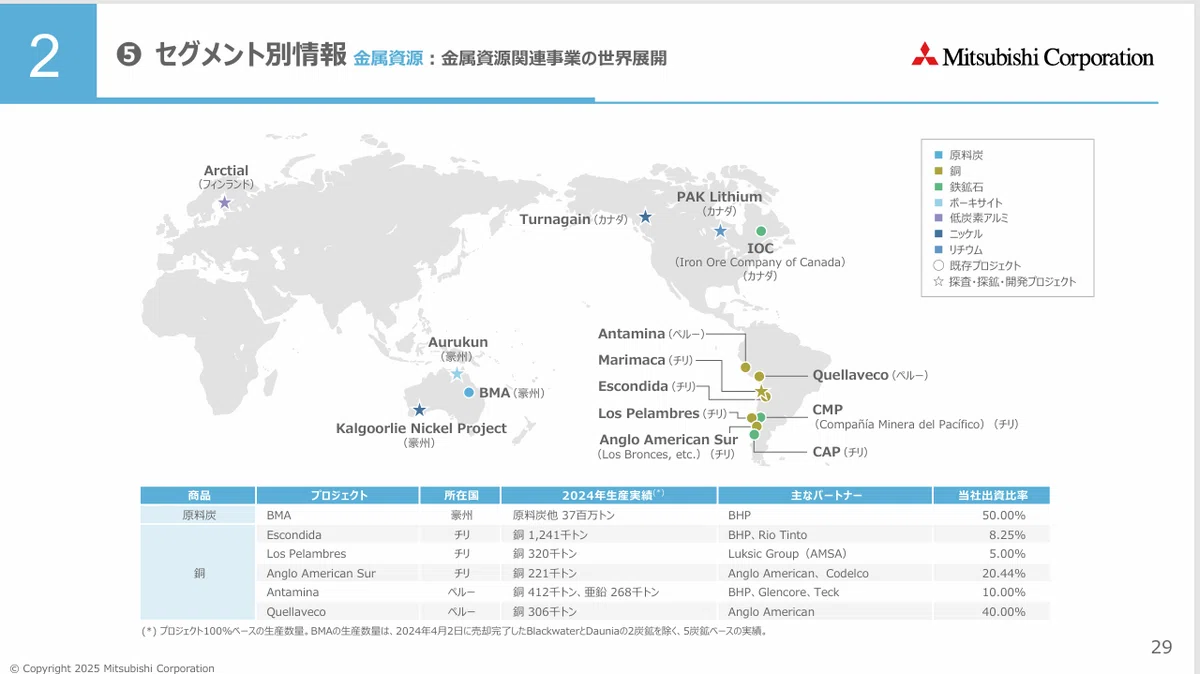This screenshot has height=674, width=1200.
Task: Select the blue BMA circle marker
Action: (x=468, y=392)
